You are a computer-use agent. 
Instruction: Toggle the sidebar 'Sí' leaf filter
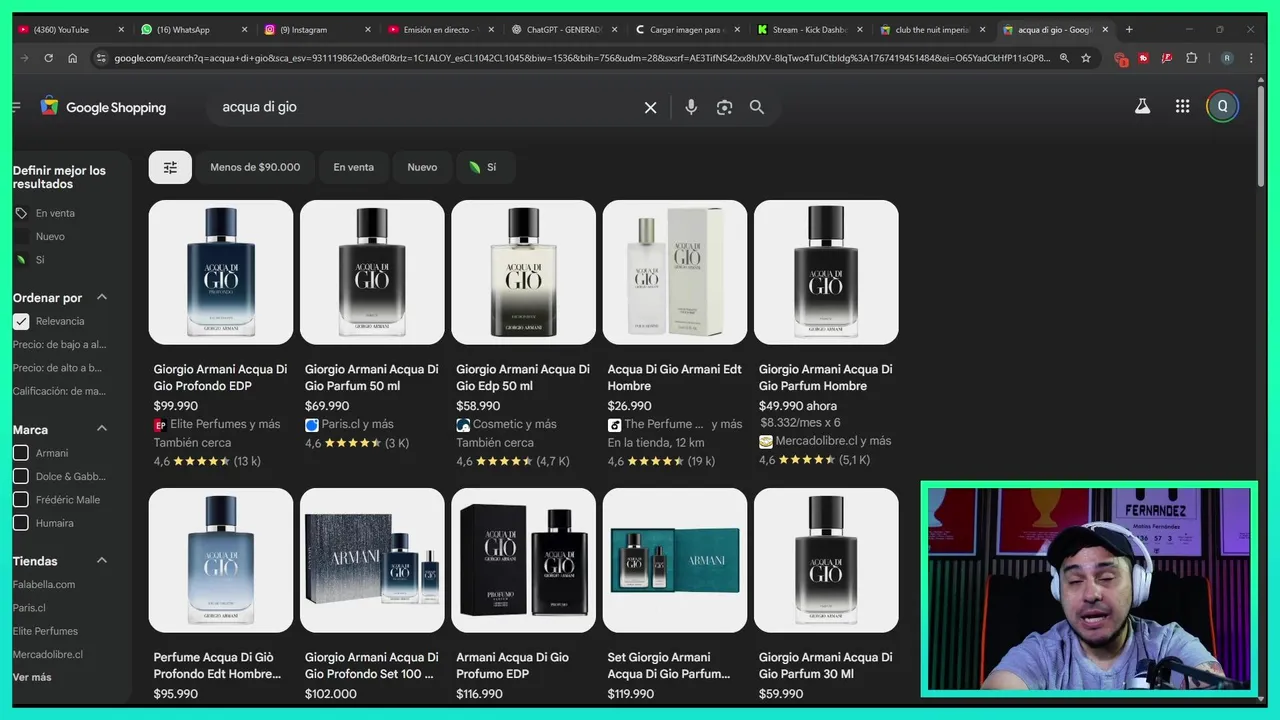click(40, 260)
